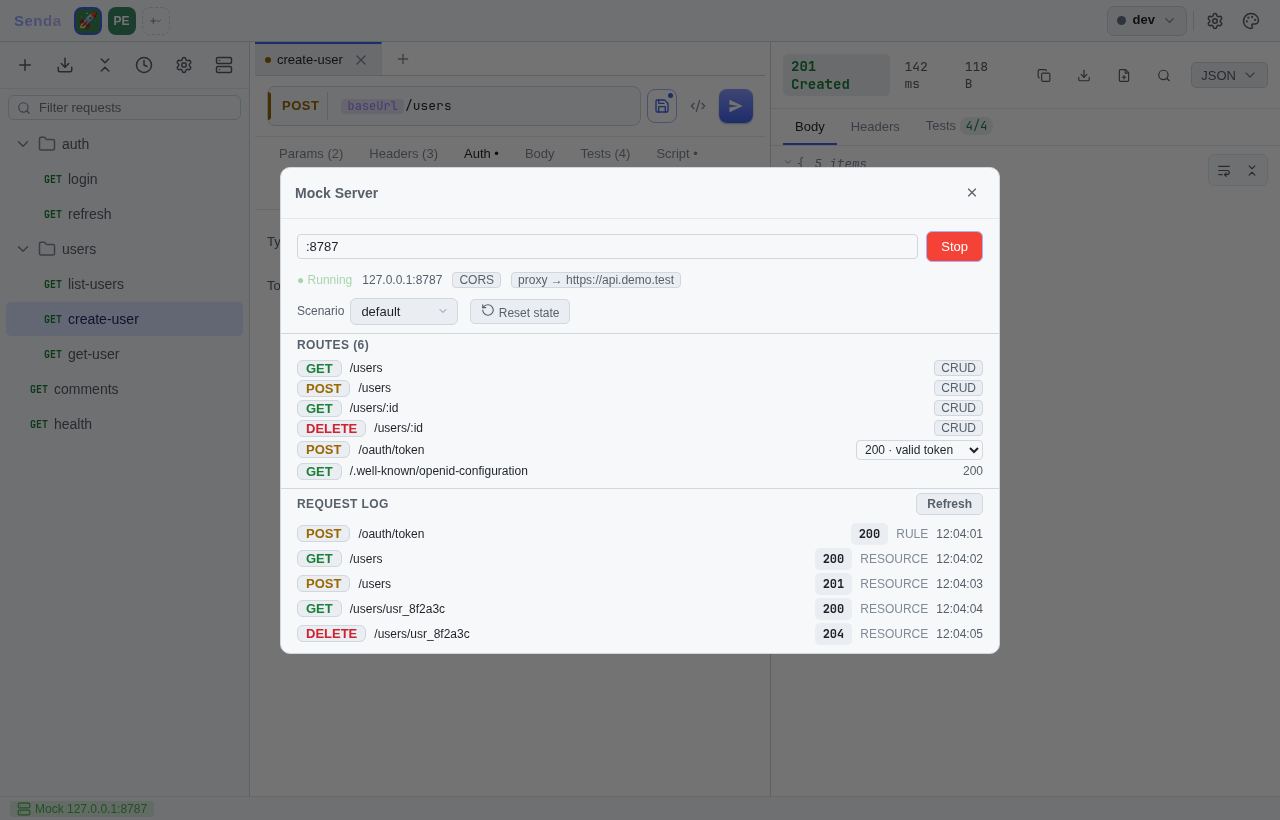Screen dimensions: 1280x820
Task: Show generated code snippet icon
Action: [x=698, y=106]
